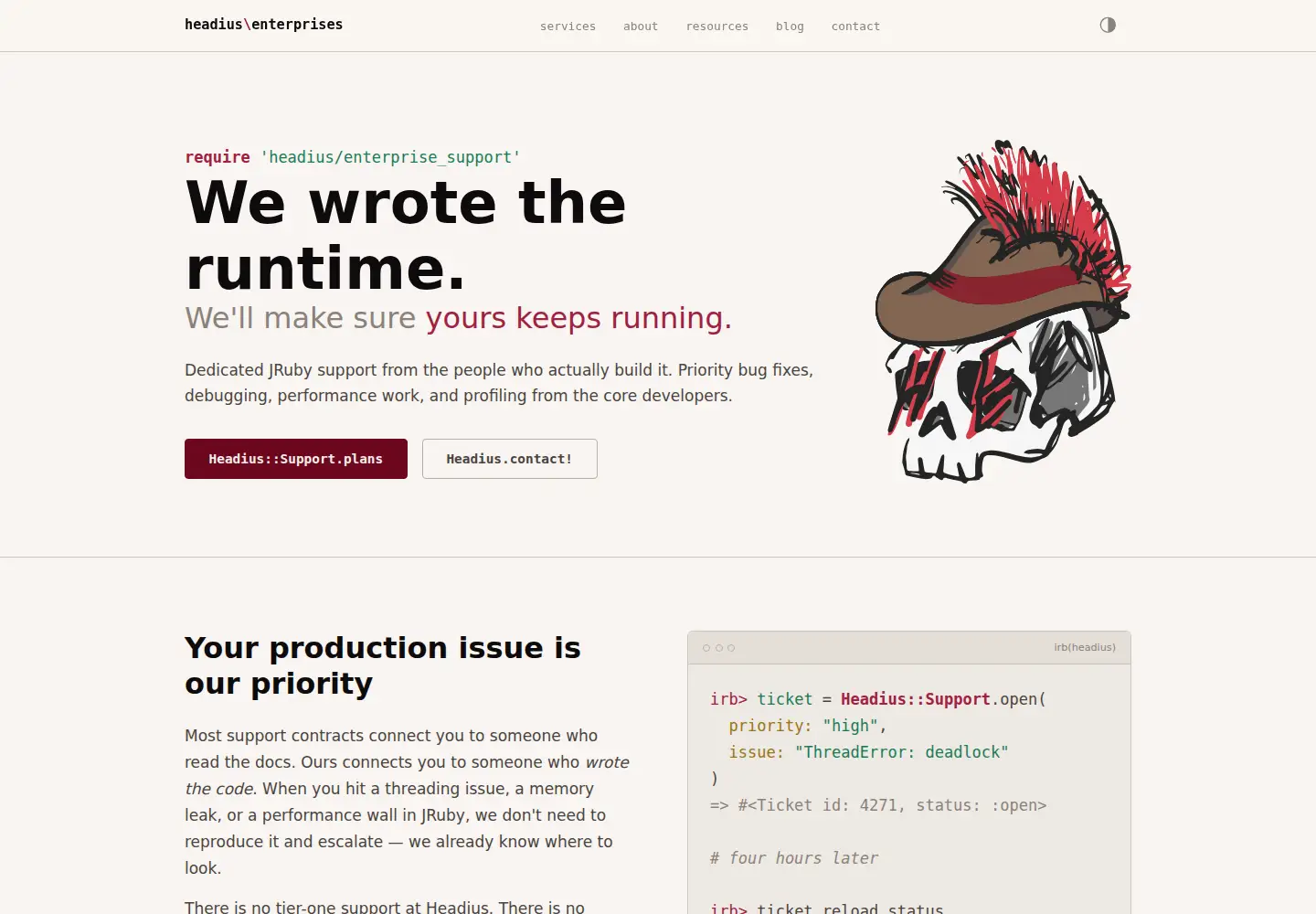Viewport: 1316px width, 914px height.
Task: Click the 'yours keeps running.' text
Action: tap(578, 318)
